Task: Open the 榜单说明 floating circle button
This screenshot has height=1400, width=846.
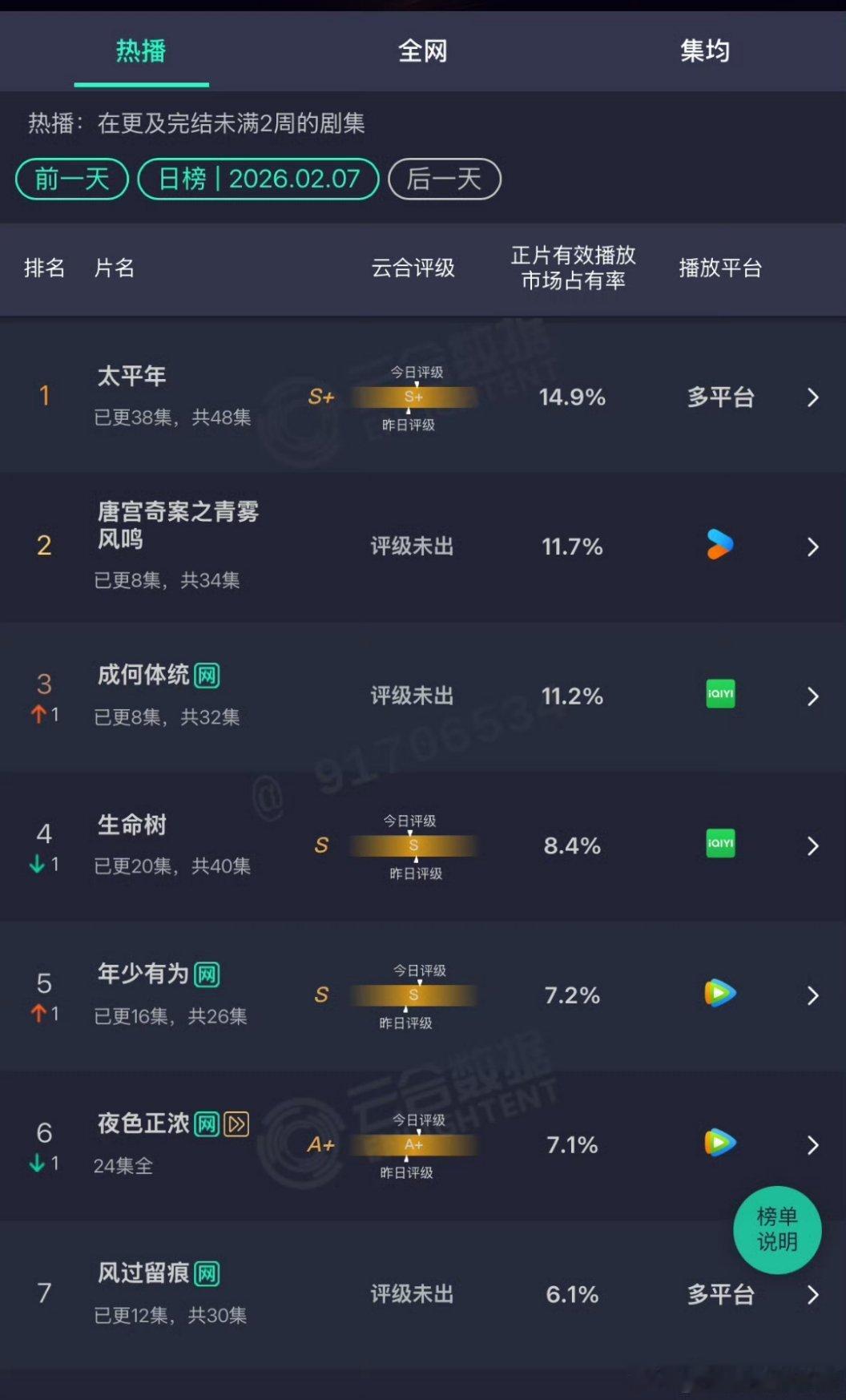Action: [776, 1229]
